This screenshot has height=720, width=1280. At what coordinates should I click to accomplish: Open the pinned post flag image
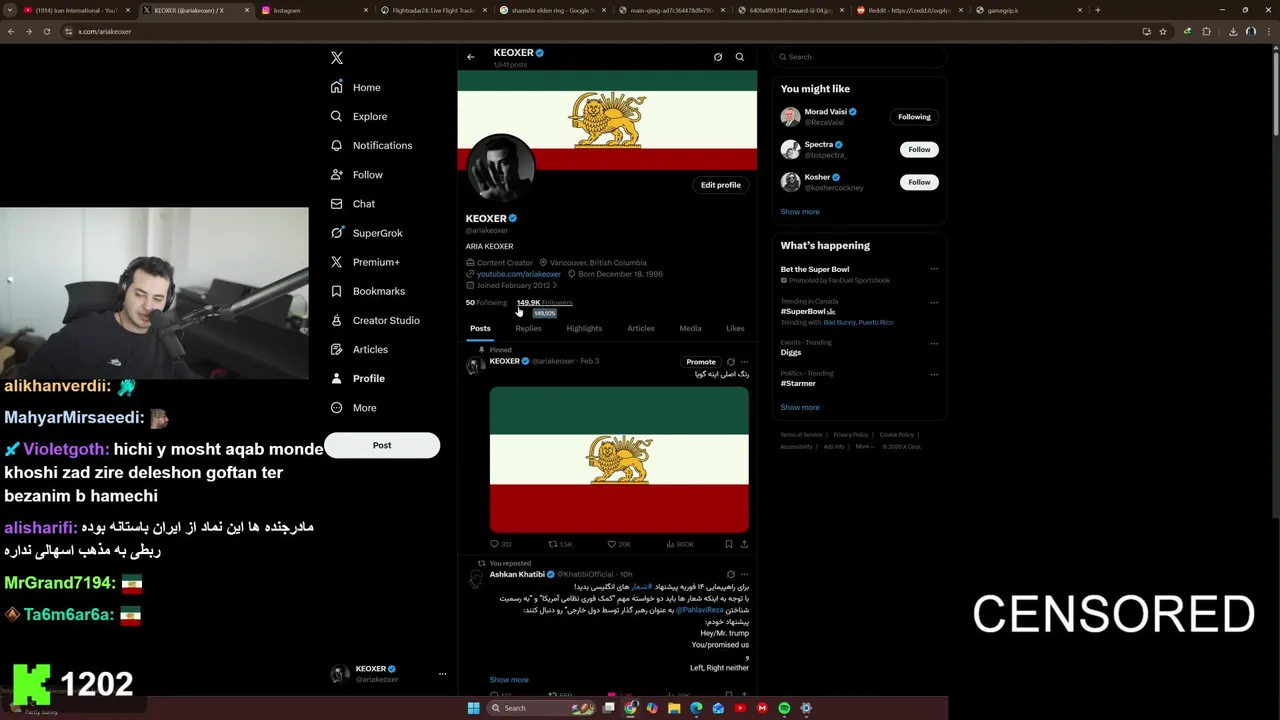tap(619, 460)
